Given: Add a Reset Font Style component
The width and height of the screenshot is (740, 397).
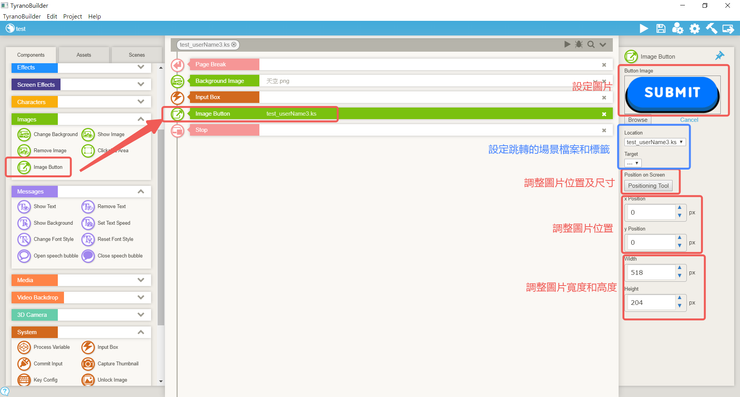Looking at the screenshot, I should [107, 239].
